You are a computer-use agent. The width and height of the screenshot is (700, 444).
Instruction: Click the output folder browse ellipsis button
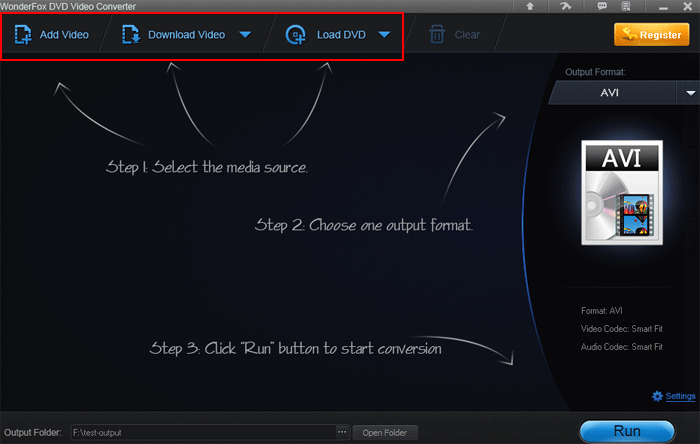[342, 432]
